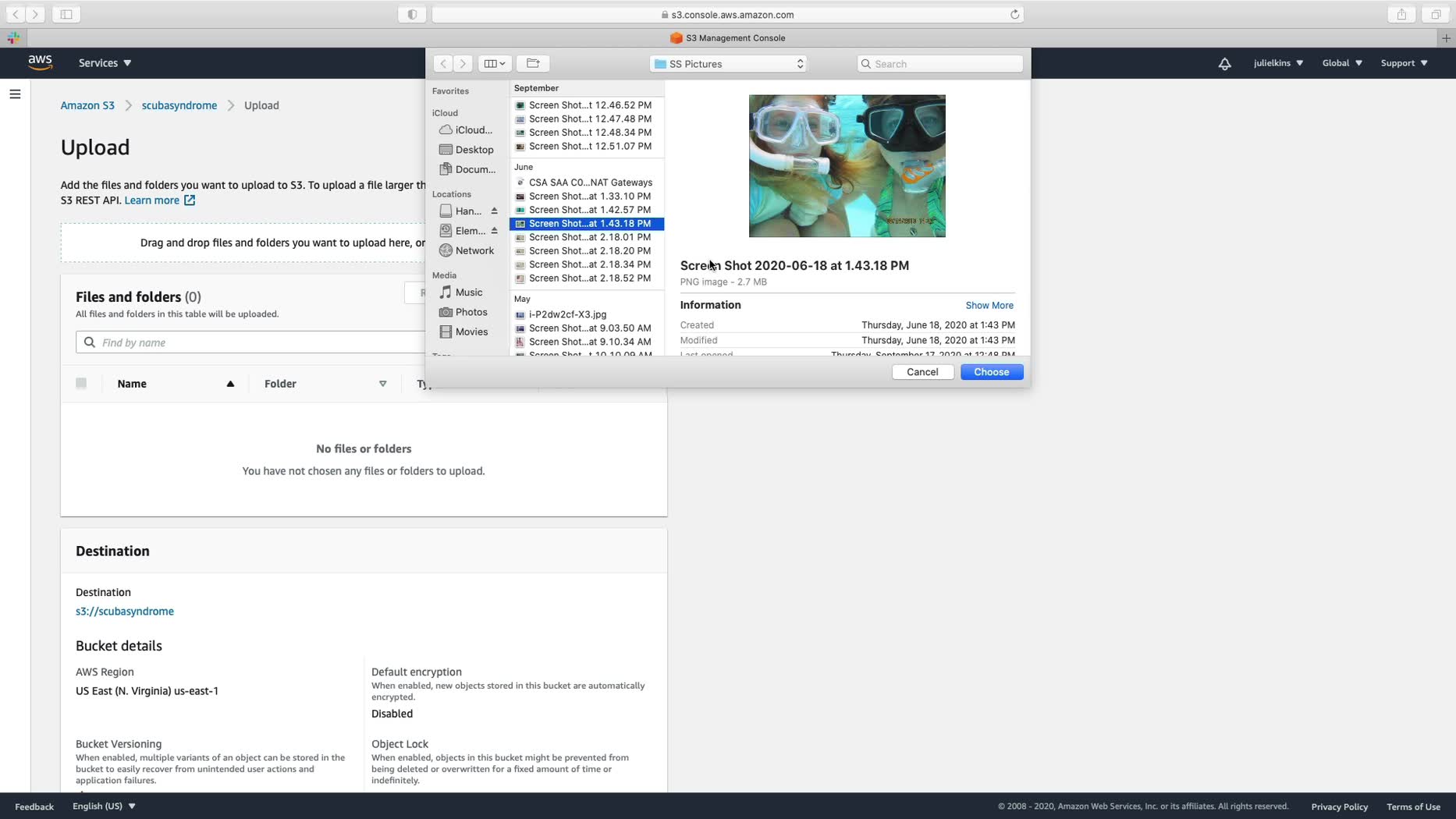This screenshot has height=819, width=1456.
Task: Change the file dialog view mode
Action: [494, 64]
